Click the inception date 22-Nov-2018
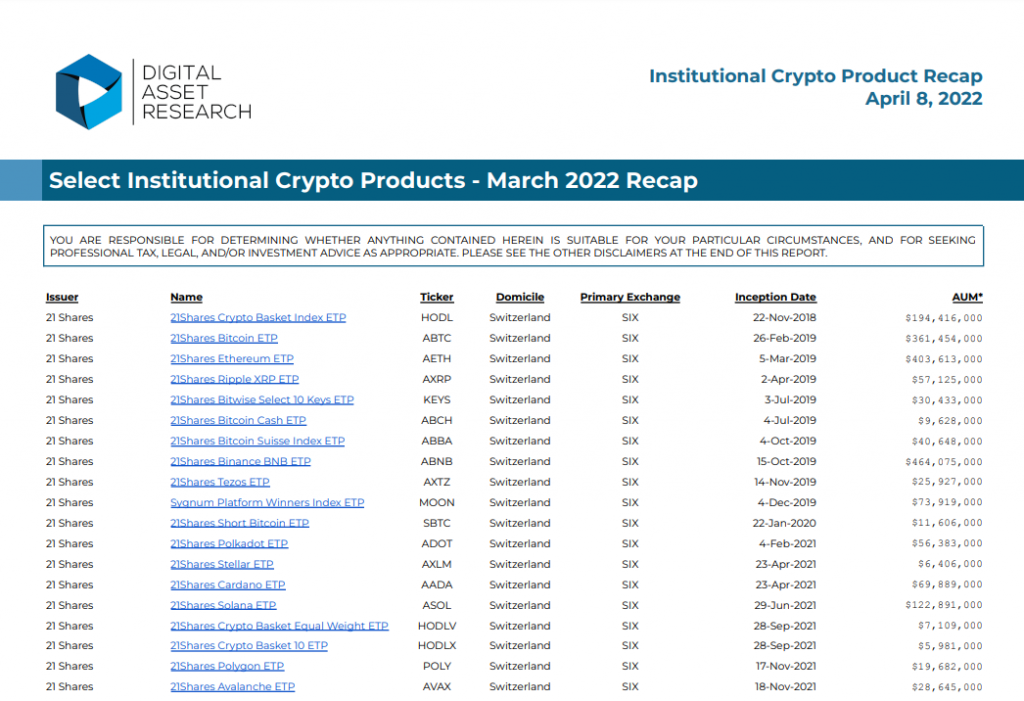The width and height of the screenshot is (1024, 701). [784, 318]
